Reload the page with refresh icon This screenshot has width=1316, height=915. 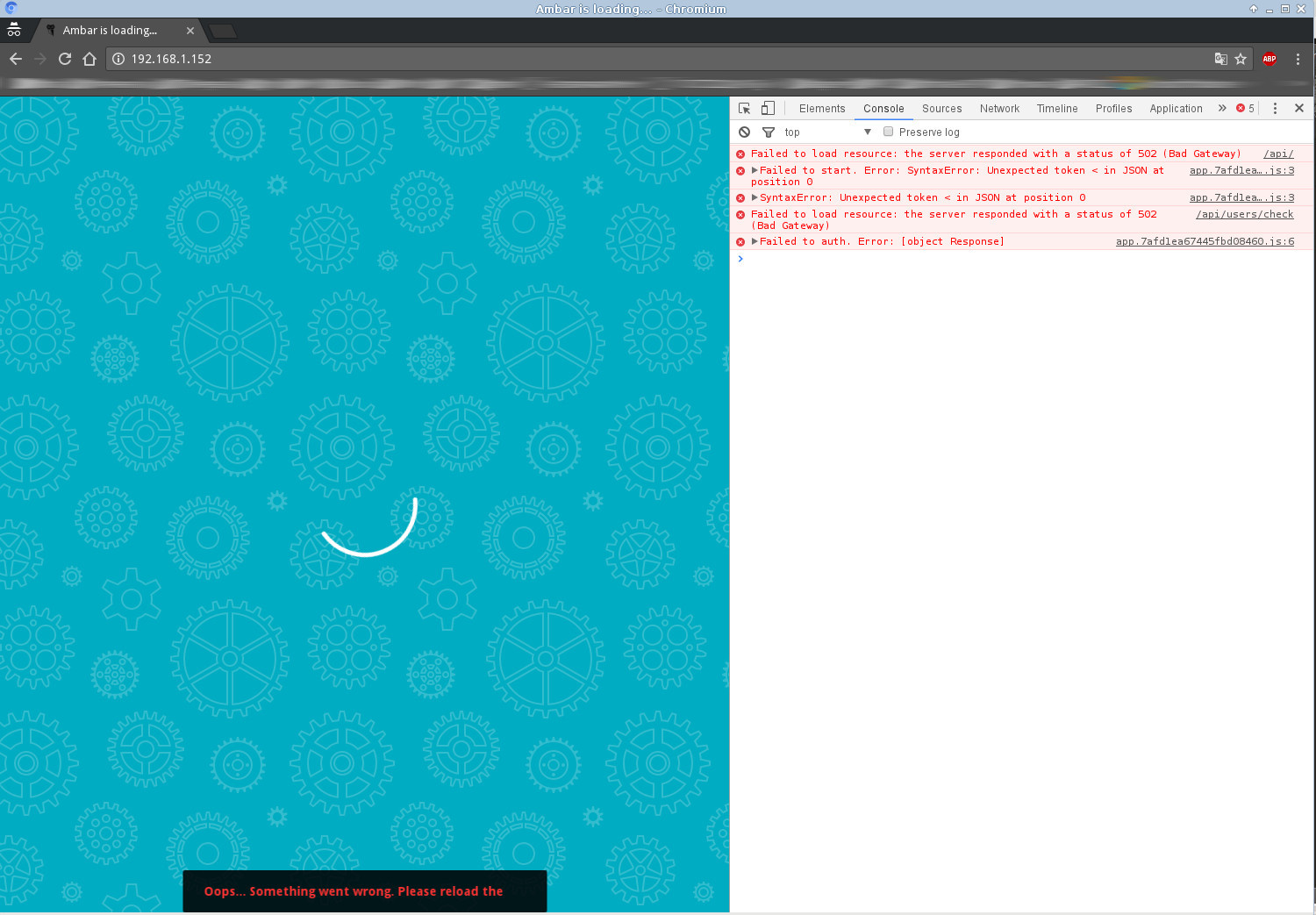[65, 59]
